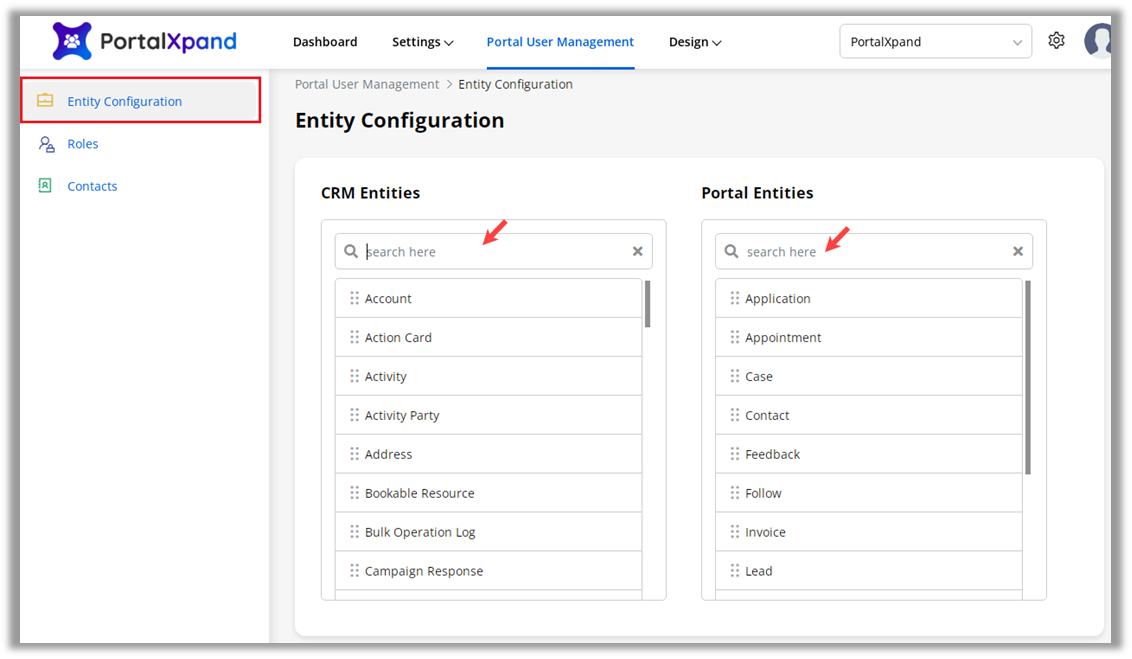The width and height of the screenshot is (1132, 659).
Task: Click the PortalXpand logo icon
Action: click(x=72, y=41)
